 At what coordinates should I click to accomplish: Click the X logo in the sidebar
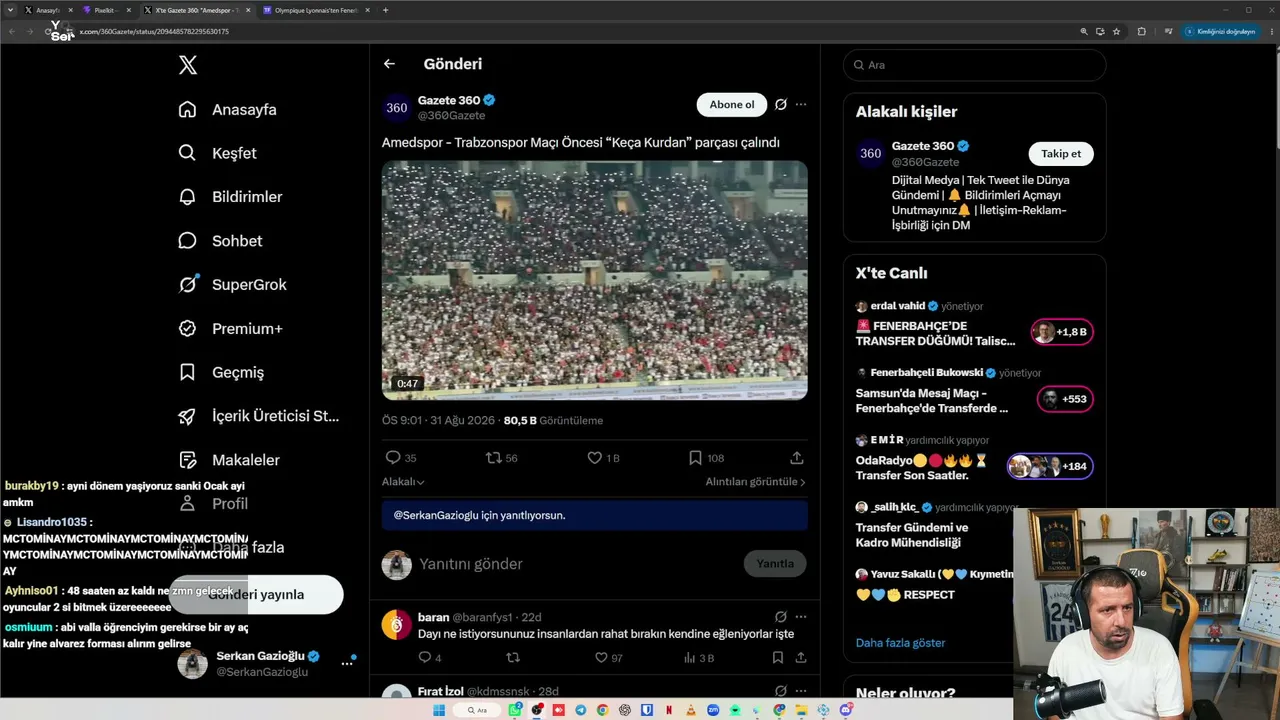click(x=188, y=66)
